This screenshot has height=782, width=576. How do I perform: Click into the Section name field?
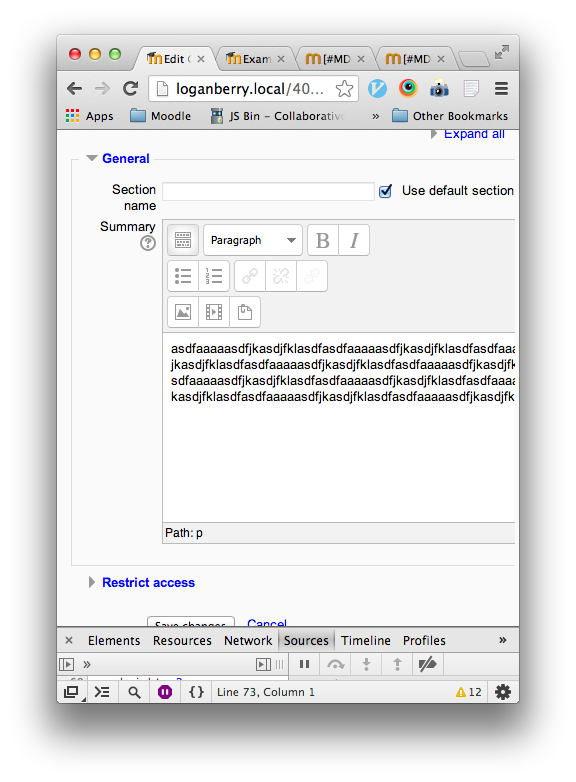(x=268, y=191)
